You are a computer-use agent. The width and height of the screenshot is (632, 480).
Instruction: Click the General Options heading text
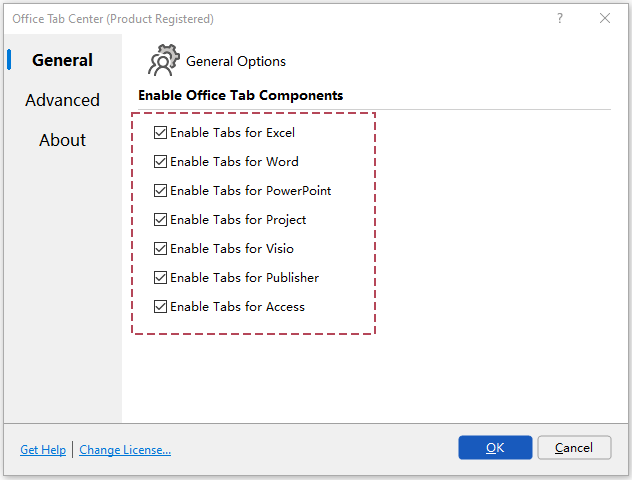click(236, 62)
